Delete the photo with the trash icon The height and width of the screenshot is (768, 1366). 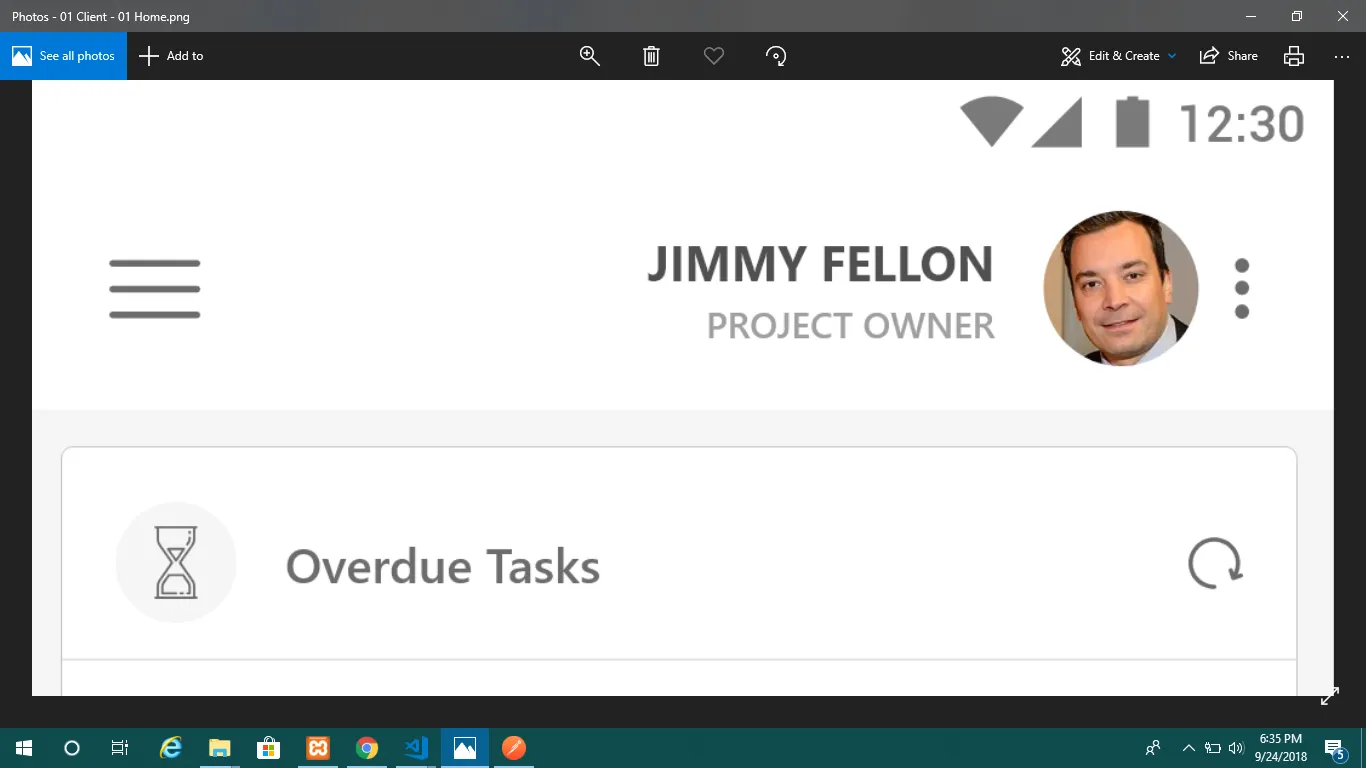[651, 56]
